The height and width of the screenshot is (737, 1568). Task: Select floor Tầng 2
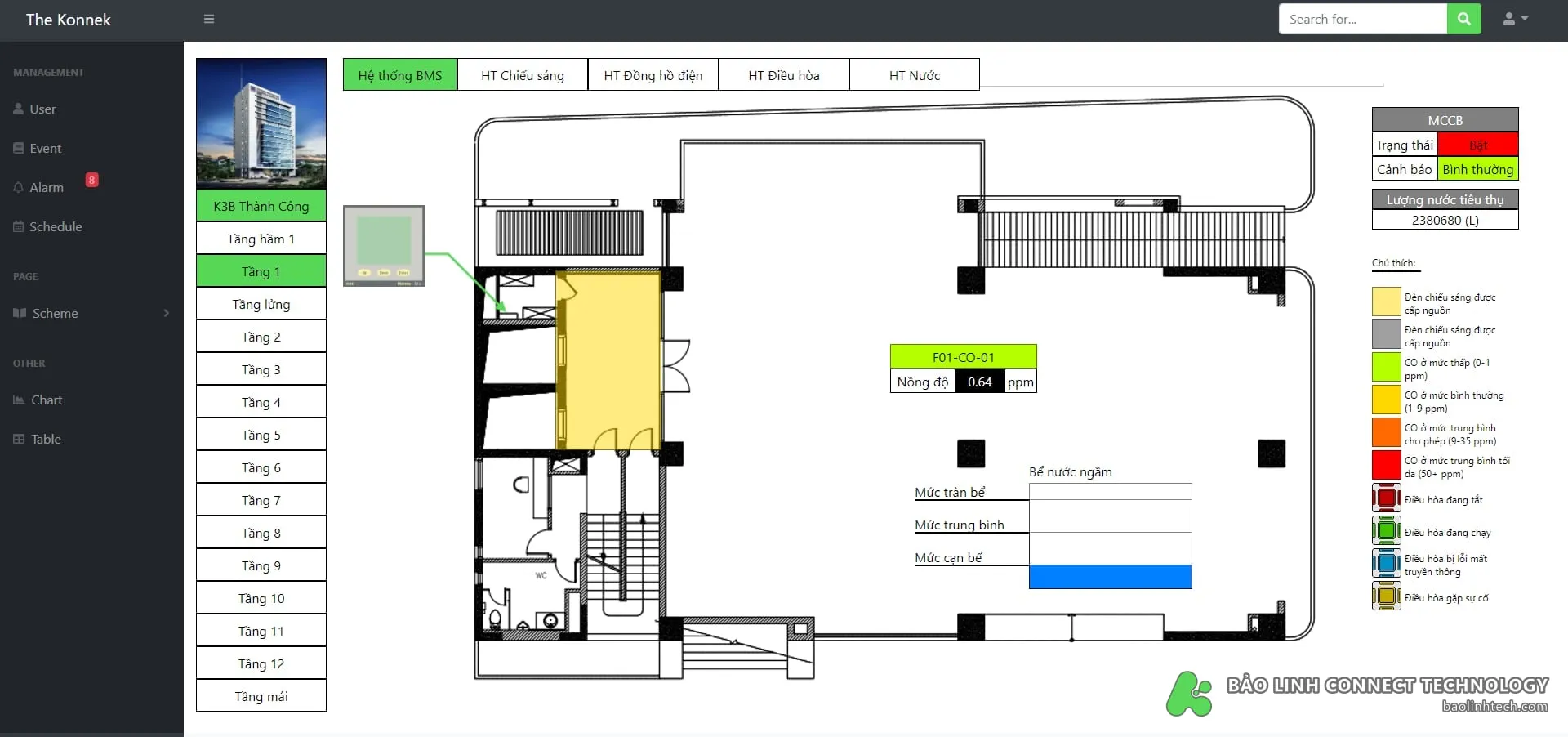(x=261, y=337)
